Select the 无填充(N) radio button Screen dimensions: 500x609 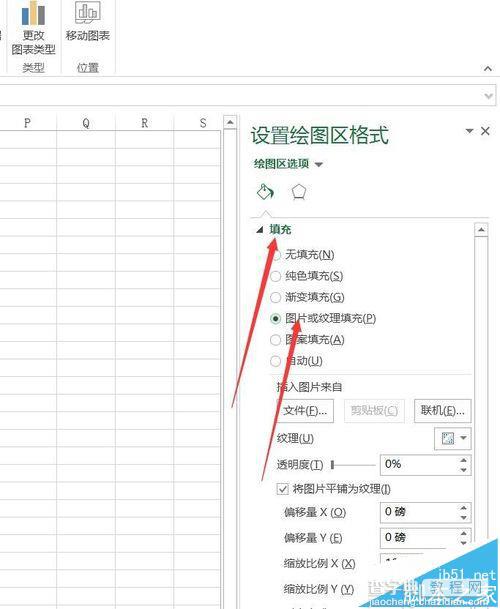275,255
